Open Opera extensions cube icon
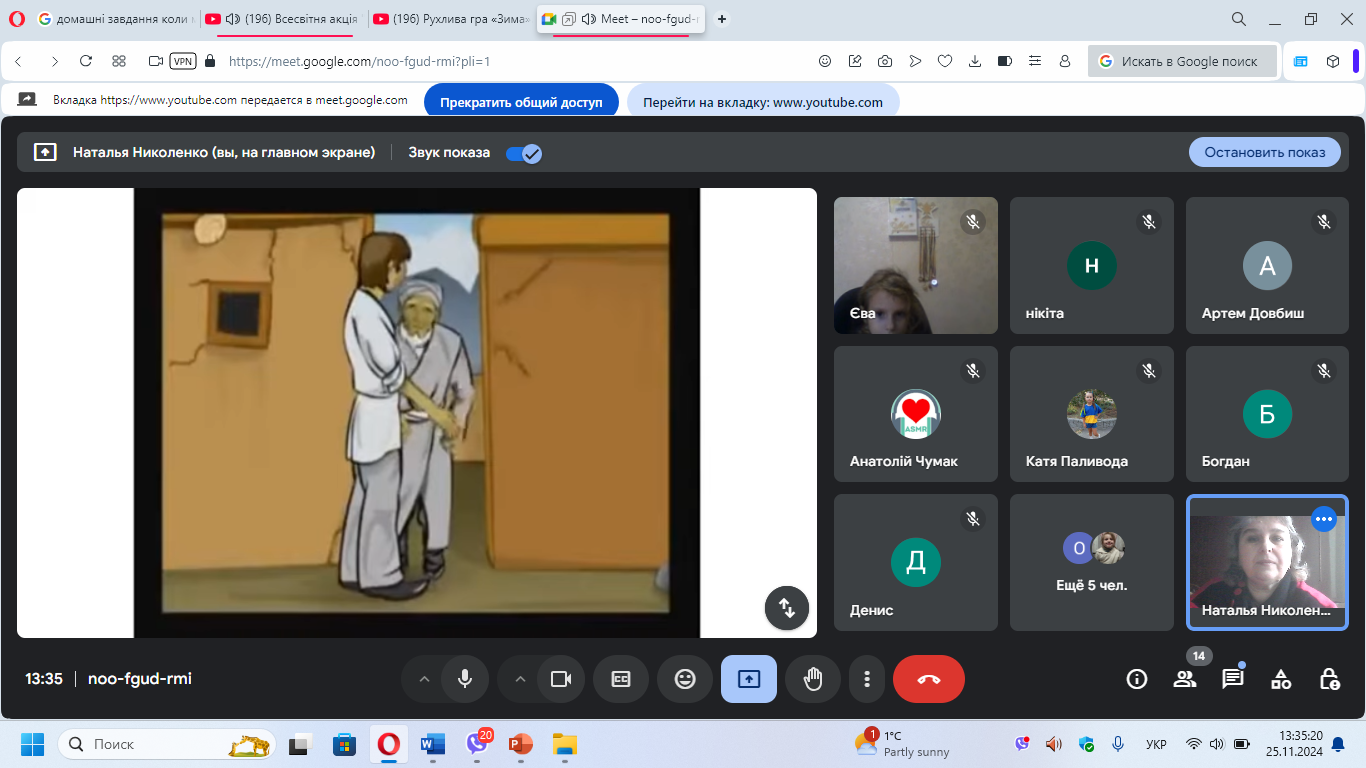 click(1333, 61)
